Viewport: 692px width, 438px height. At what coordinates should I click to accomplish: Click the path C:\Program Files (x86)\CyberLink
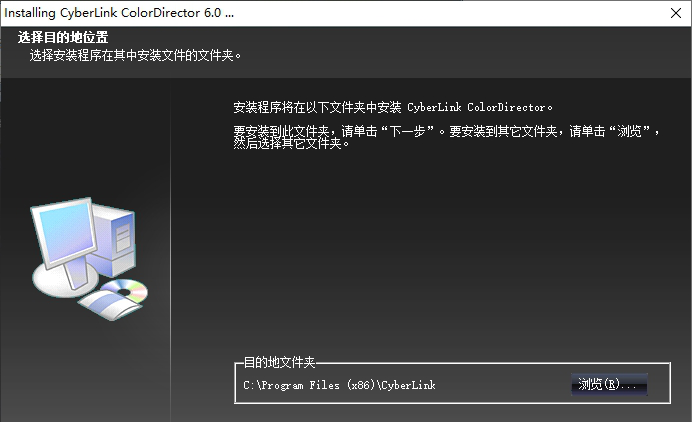pyautogui.click(x=339, y=385)
